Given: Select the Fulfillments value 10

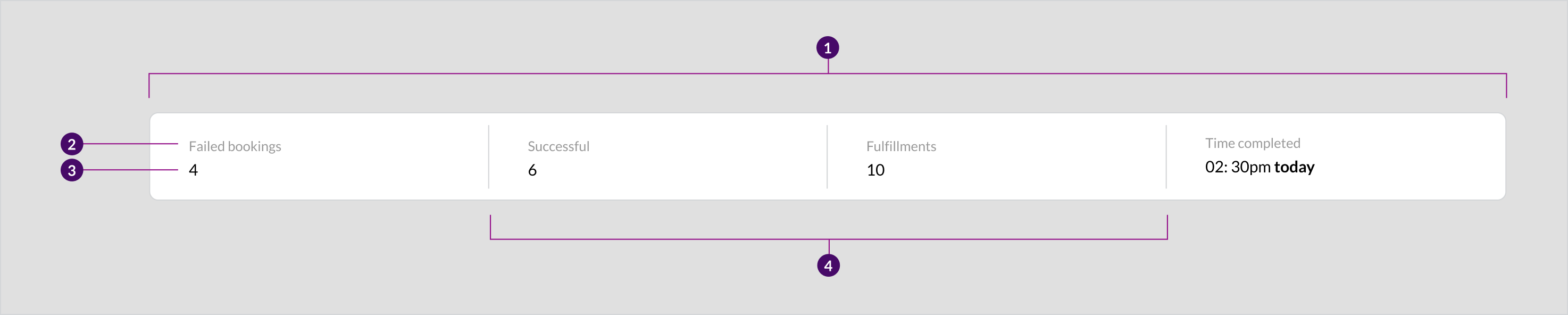Looking at the screenshot, I should pyautogui.click(x=875, y=170).
